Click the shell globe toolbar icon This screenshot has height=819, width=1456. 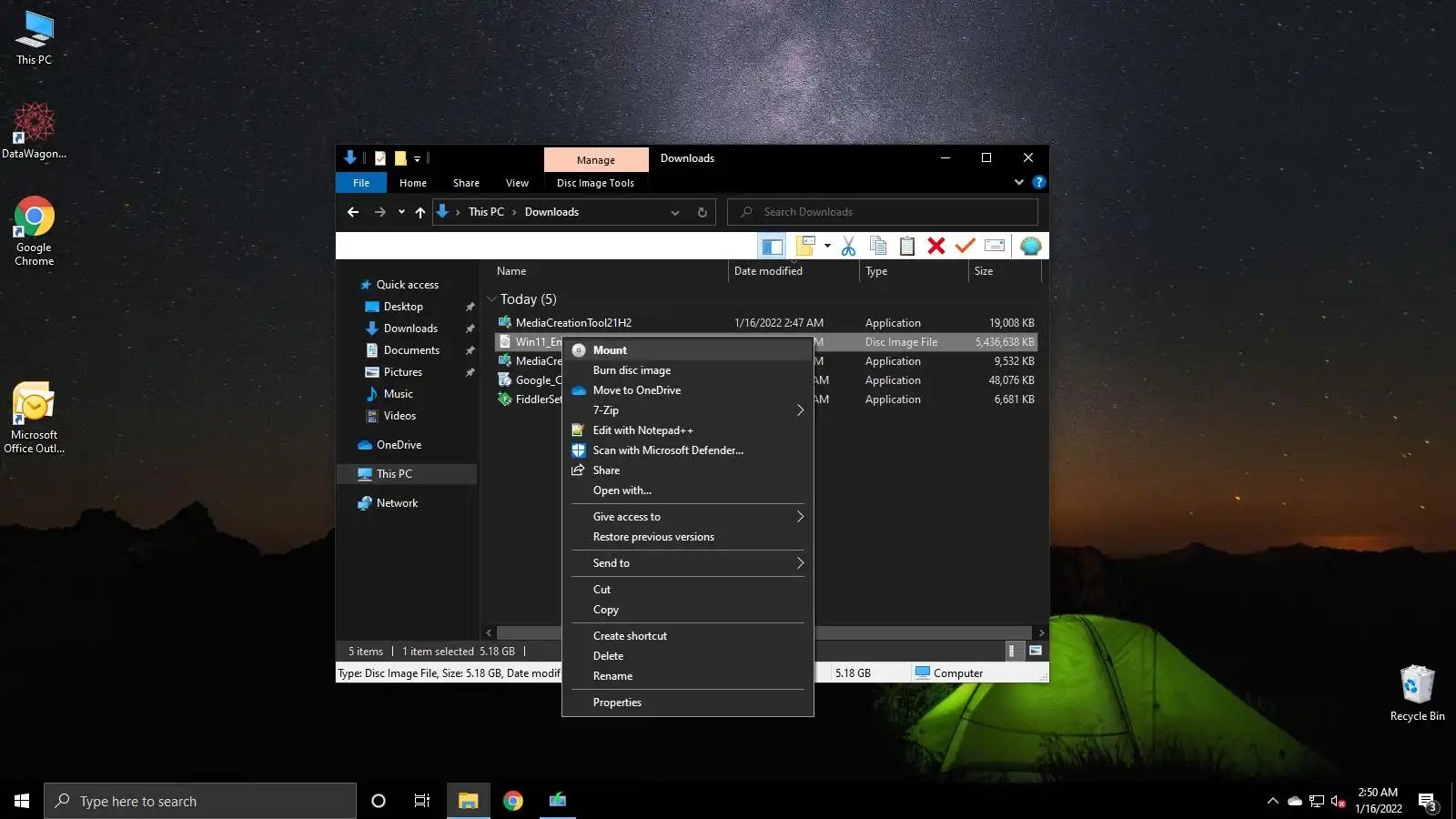(1030, 246)
